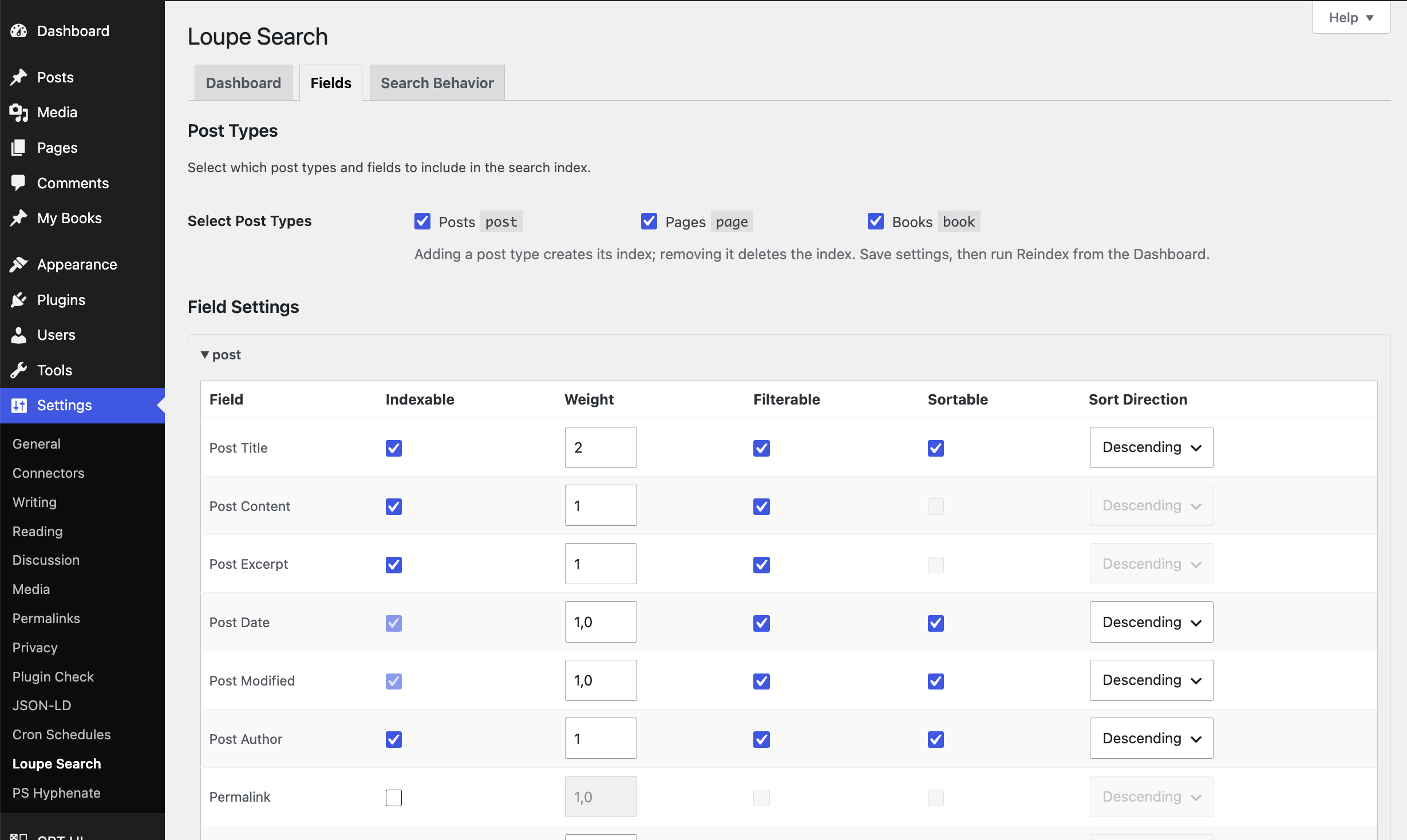Image resolution: width=1407 pixels, height=840 pixels.
Task: Open Connectors settings submenu link
Action: (49, 473)
